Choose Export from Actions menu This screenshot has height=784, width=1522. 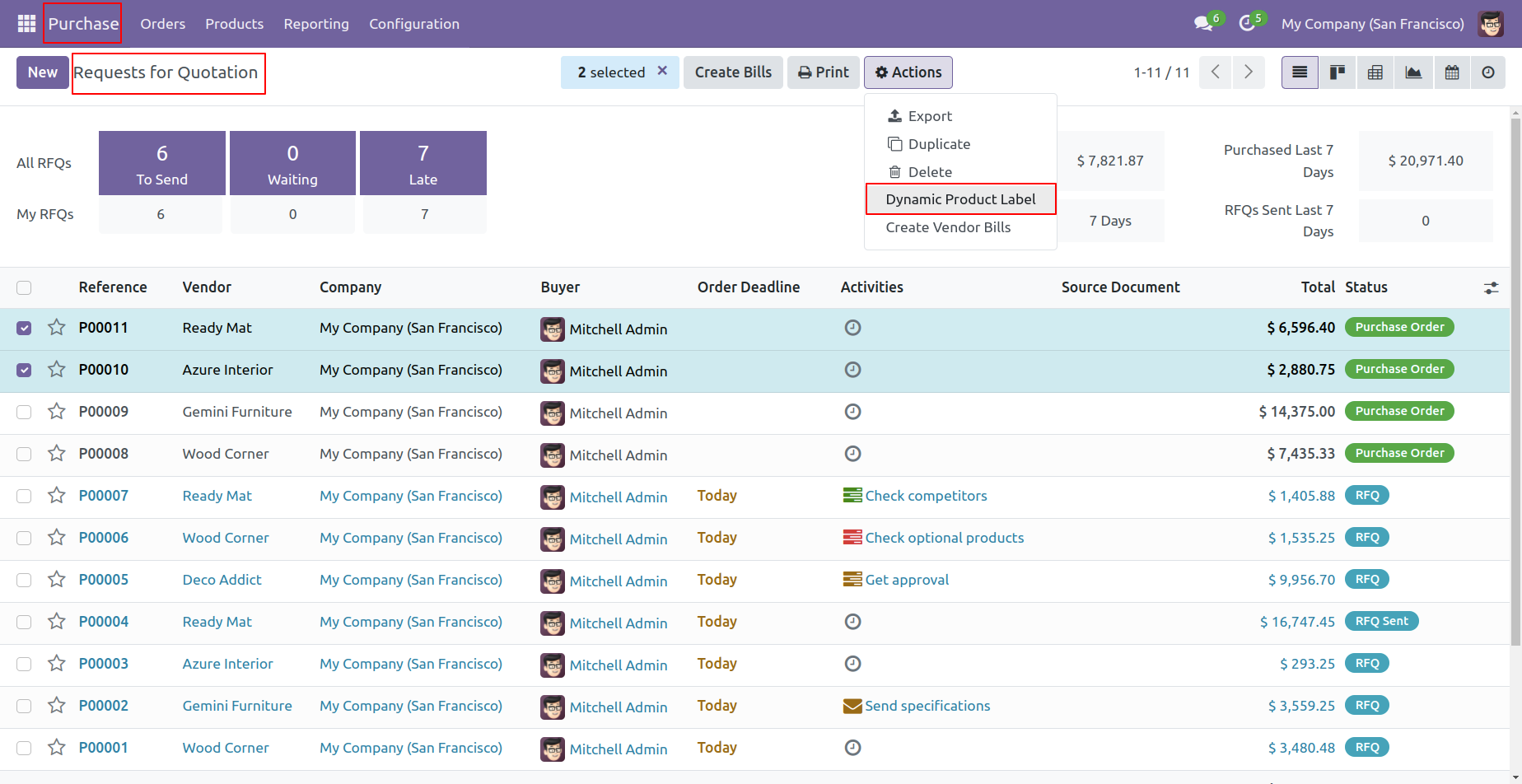960,116
